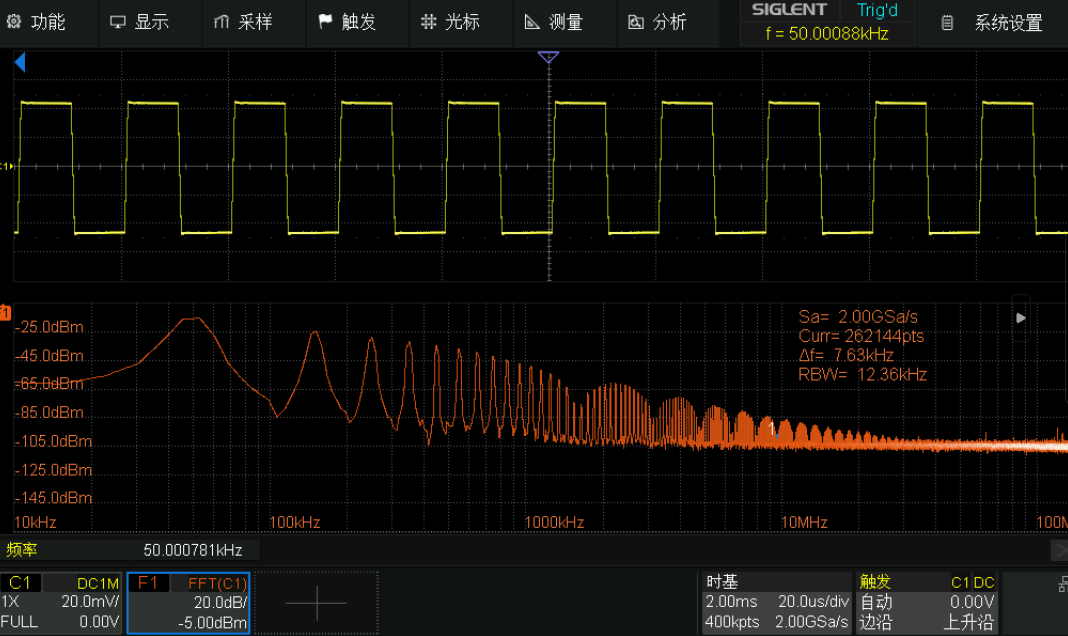
Task: Click the 20.0mV/ C1 vertical scale value
Action: [90, 602]
